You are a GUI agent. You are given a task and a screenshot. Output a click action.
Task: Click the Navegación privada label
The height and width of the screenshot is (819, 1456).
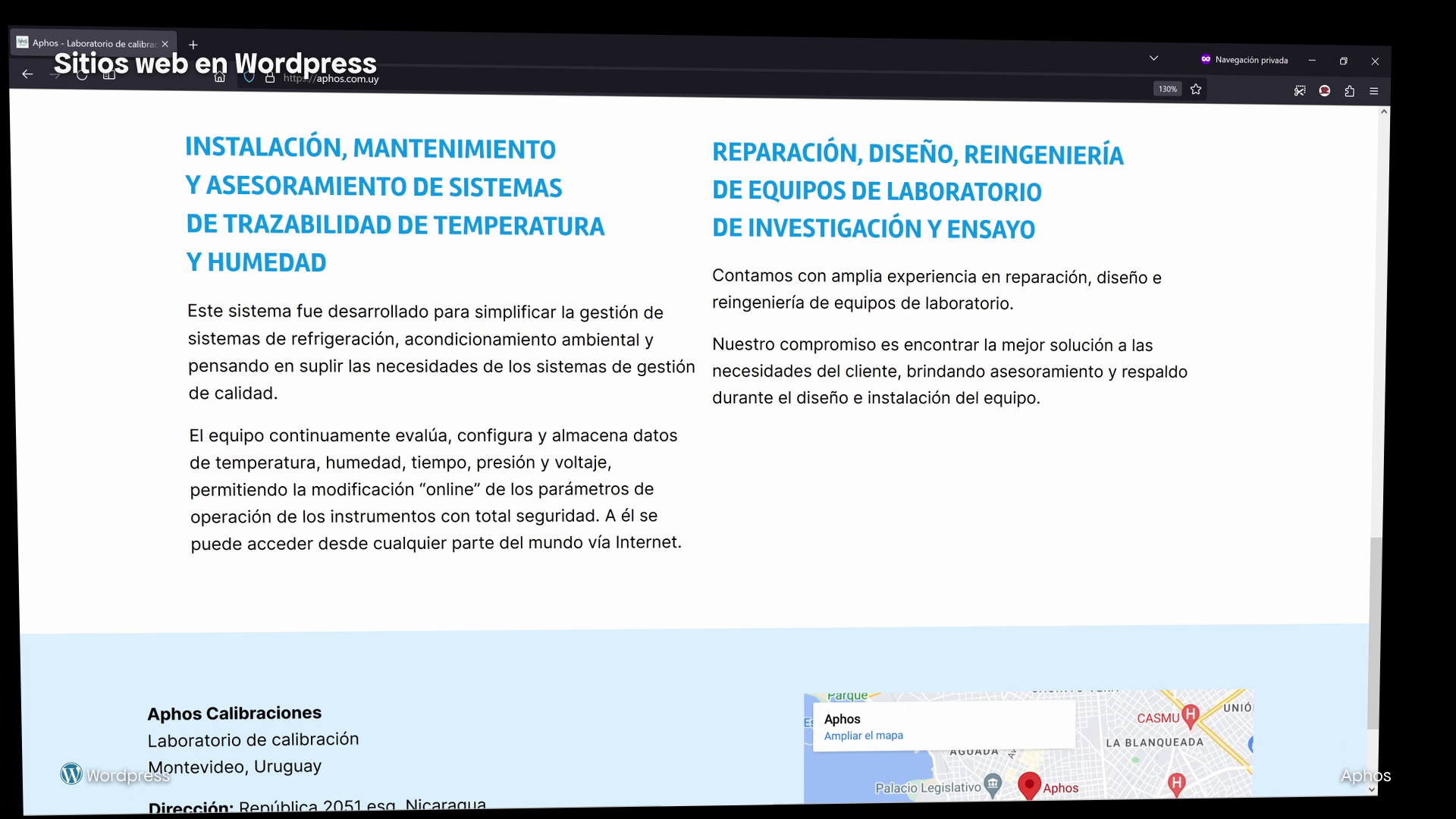[1251, 60]
